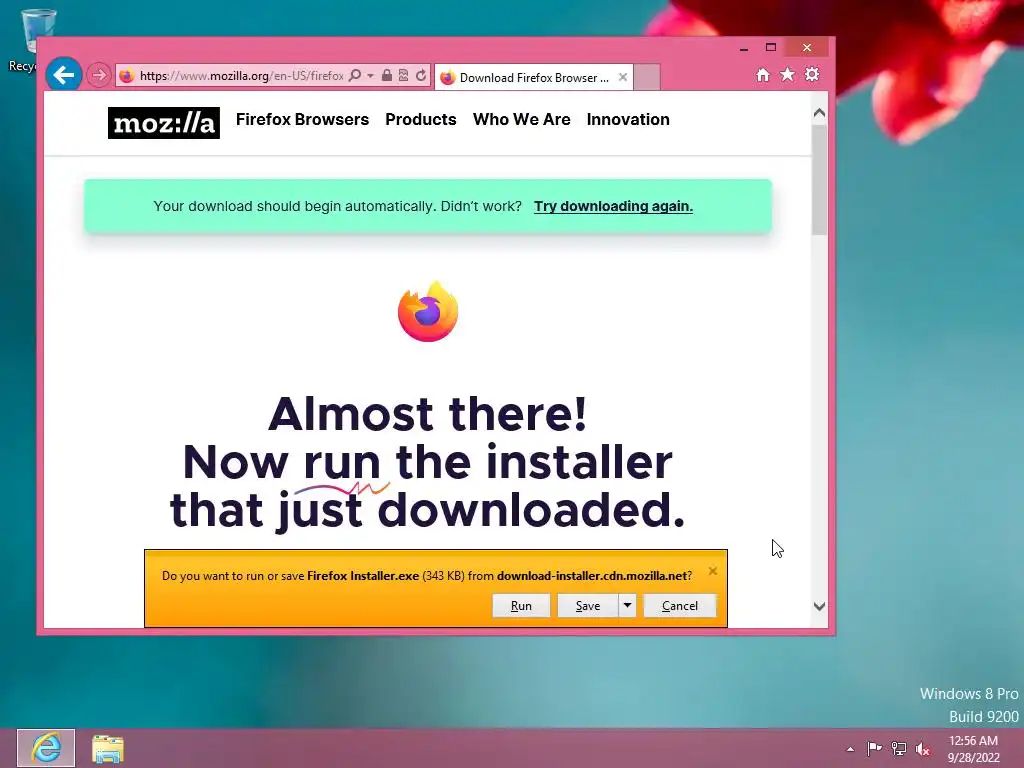Dismiss the download notification bar
The width and height of the screenshot is (1024, 768).
pos(712,571)
